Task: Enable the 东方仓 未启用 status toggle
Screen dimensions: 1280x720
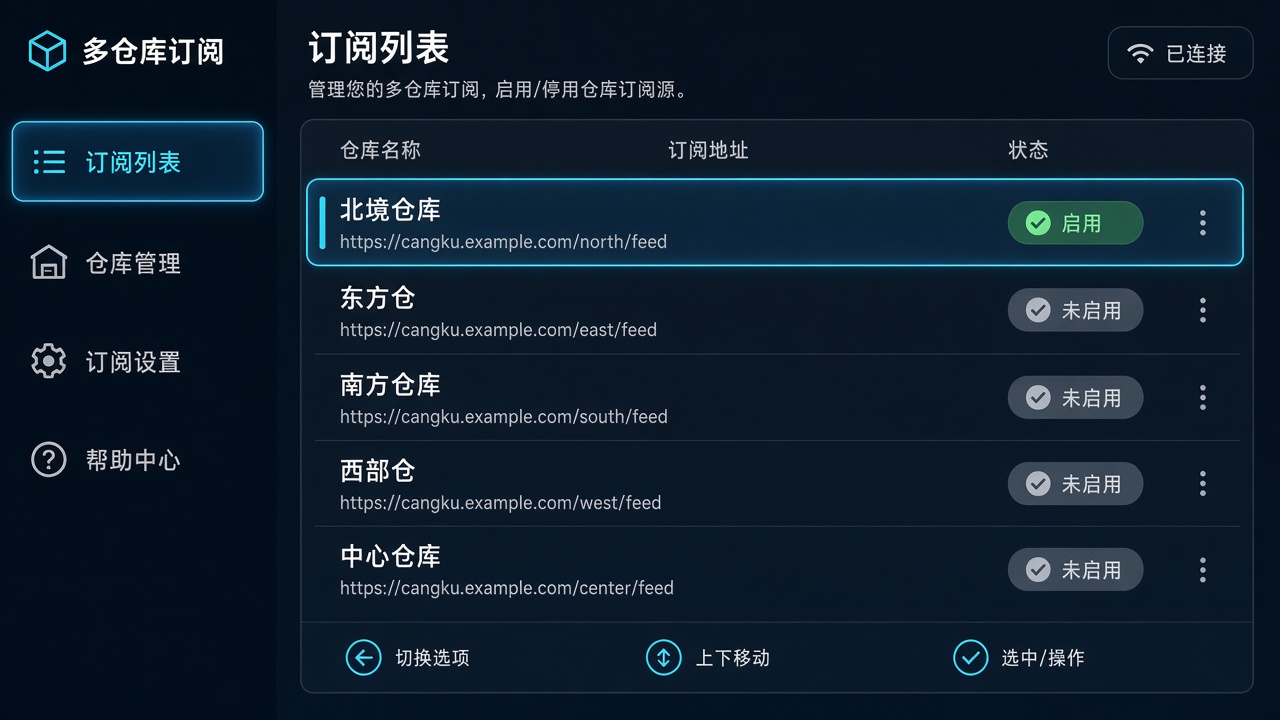Action: point(1075,310)
